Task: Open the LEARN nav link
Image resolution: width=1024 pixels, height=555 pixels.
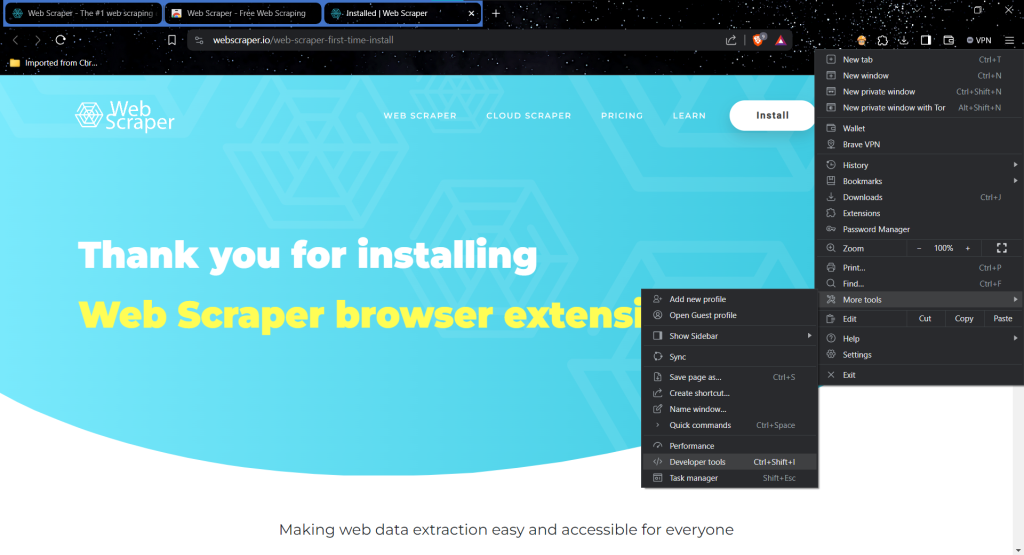Action: point(689,116)
